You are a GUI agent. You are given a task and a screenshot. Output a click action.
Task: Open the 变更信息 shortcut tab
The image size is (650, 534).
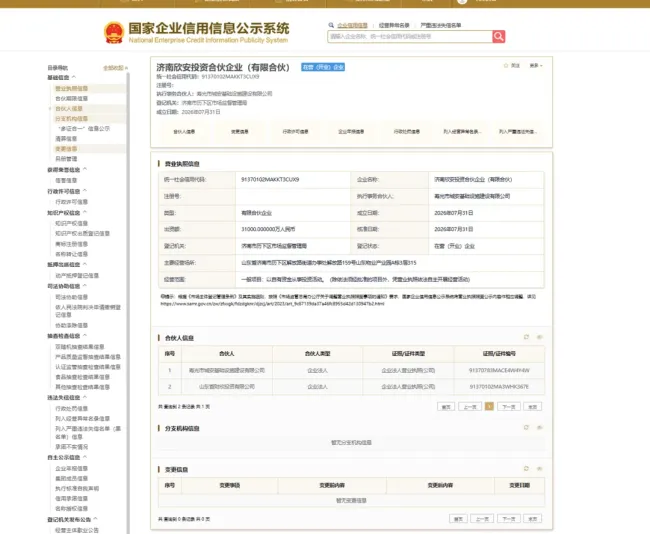pos(240,132)
